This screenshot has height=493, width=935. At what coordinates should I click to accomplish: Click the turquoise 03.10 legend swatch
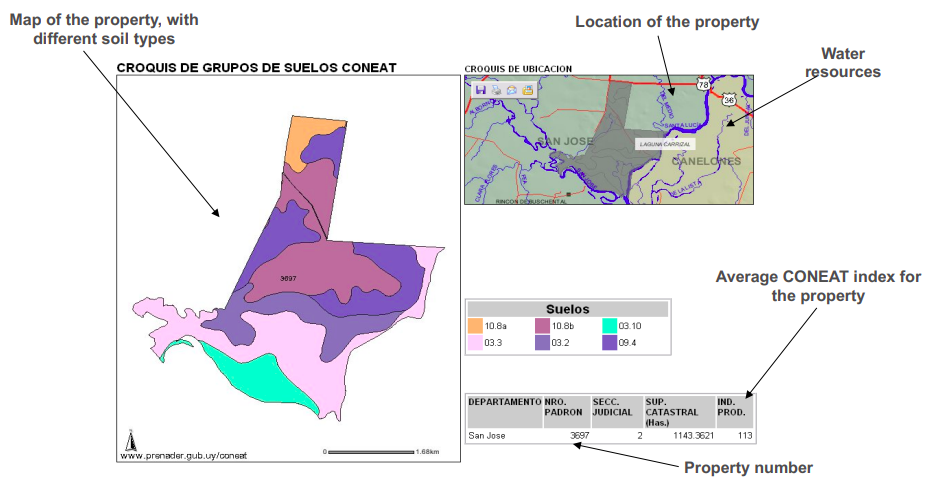click(609, 326)
